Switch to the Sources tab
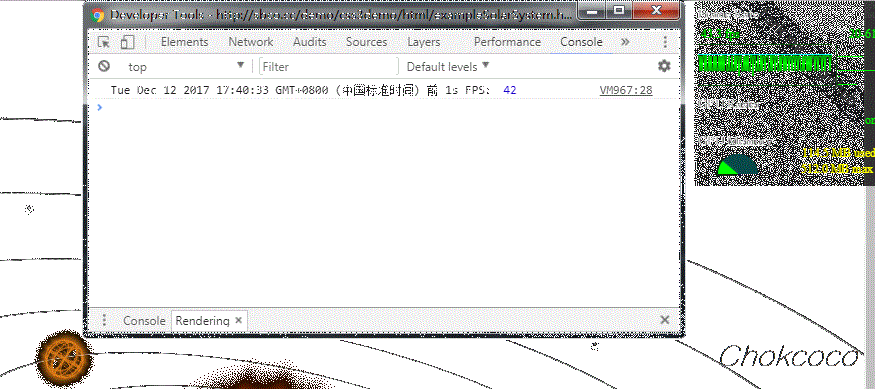This screenshot has height=389, width=875. (x=367, y=42)
